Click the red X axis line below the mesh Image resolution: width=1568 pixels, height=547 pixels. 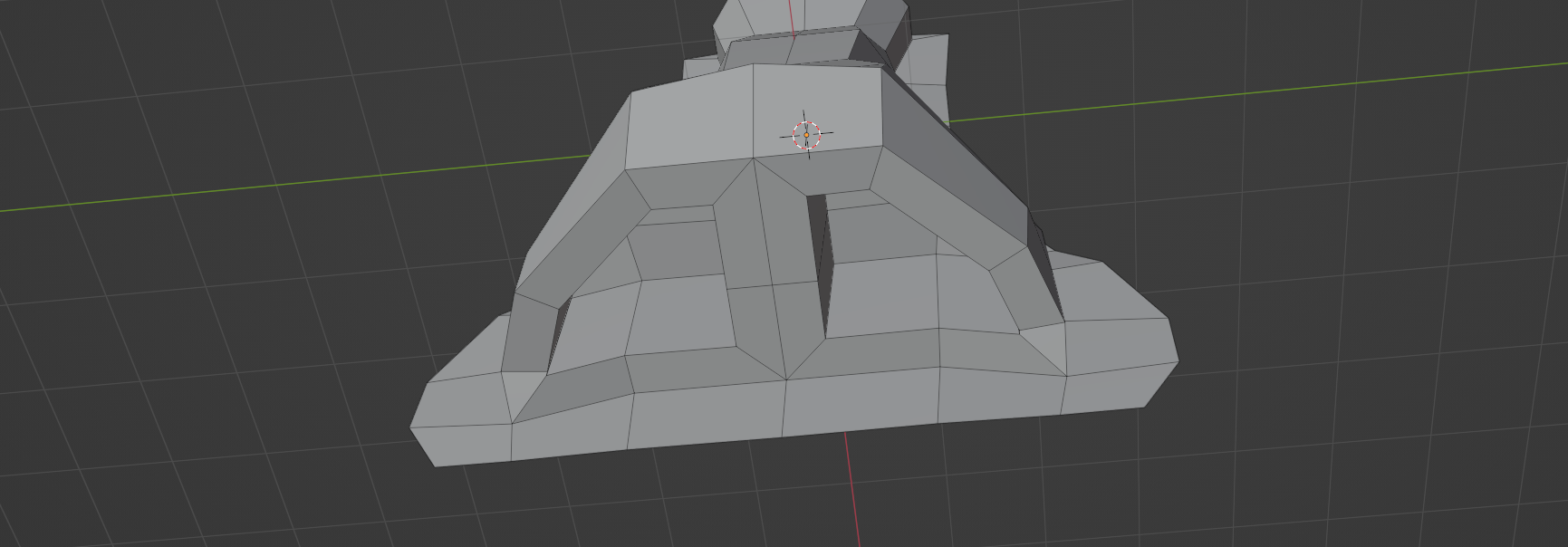tap(851, 489)
